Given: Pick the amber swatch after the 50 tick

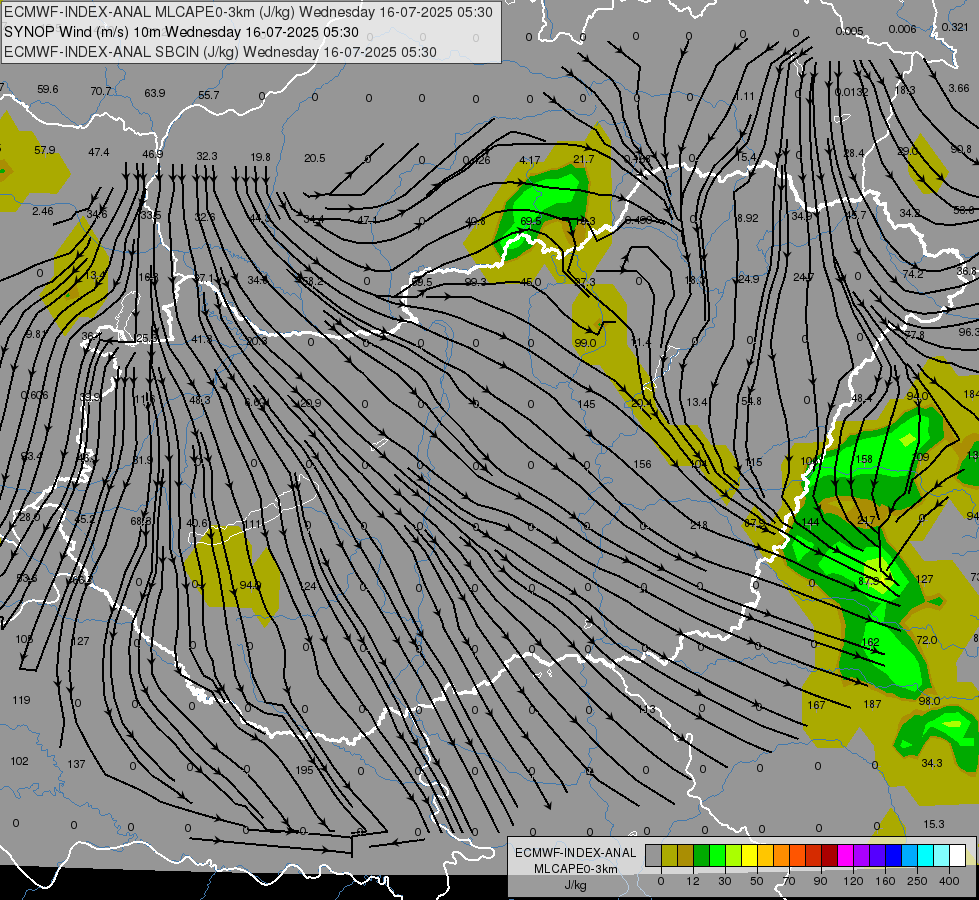Looking at the screenshot, I should [765, 855].
